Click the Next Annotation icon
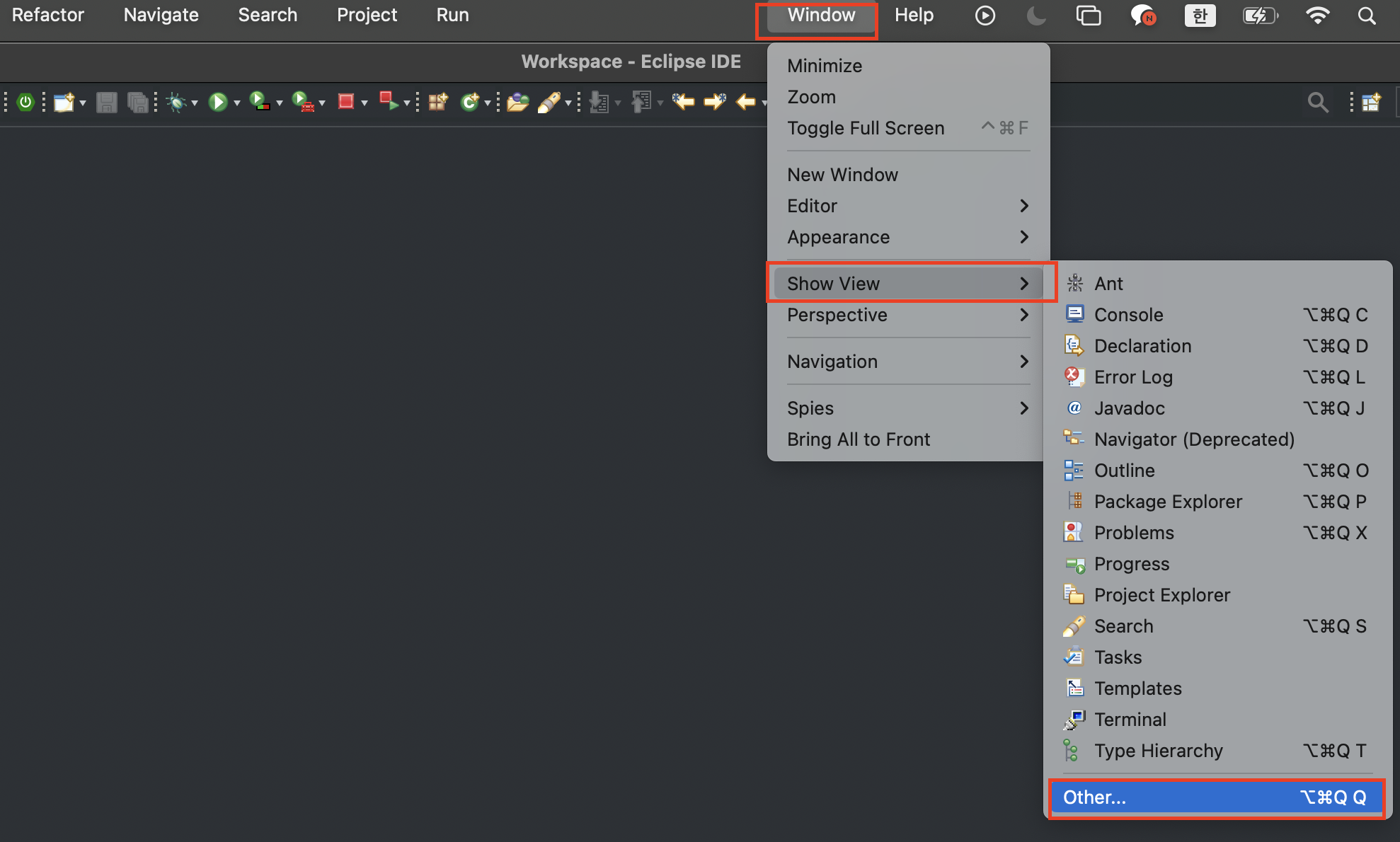1400x842 pixels. [x=599, y=103]
